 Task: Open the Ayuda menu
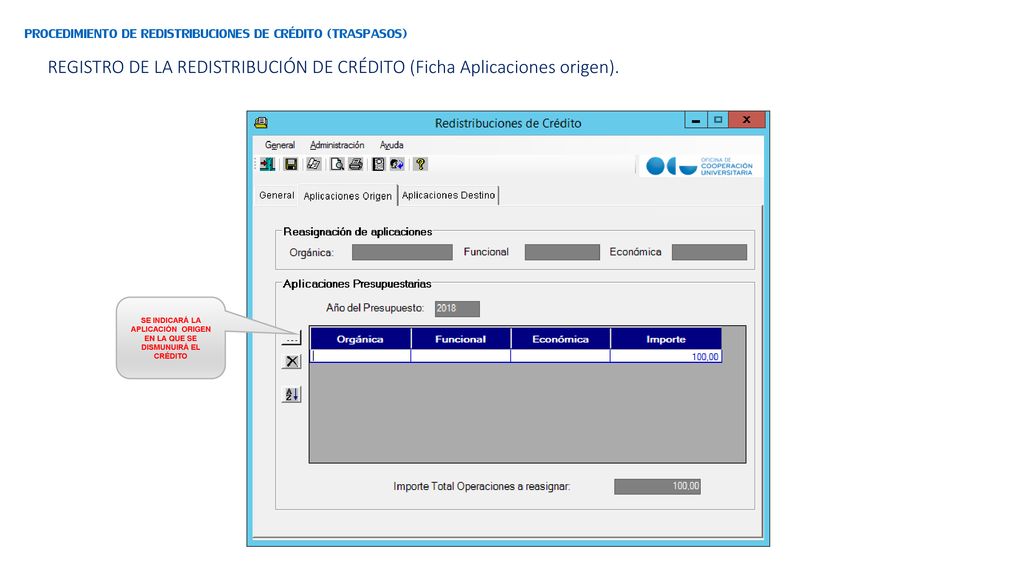tap(392, 145)
